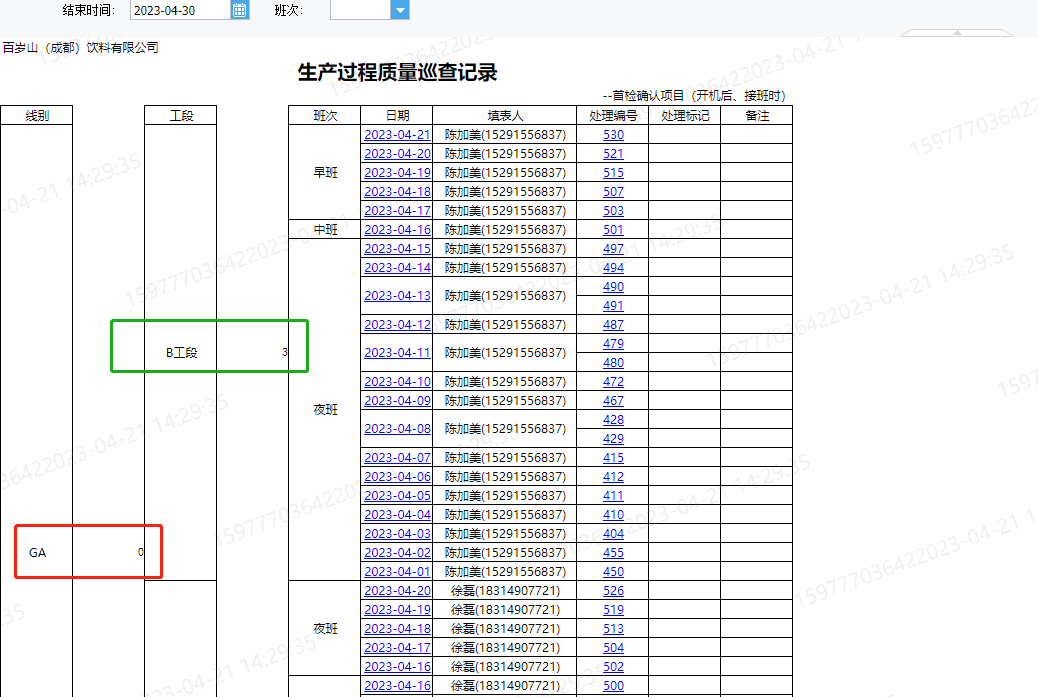1038x697 pixels.
Task: Open process number link 519
Action: (x=613, y=610)
